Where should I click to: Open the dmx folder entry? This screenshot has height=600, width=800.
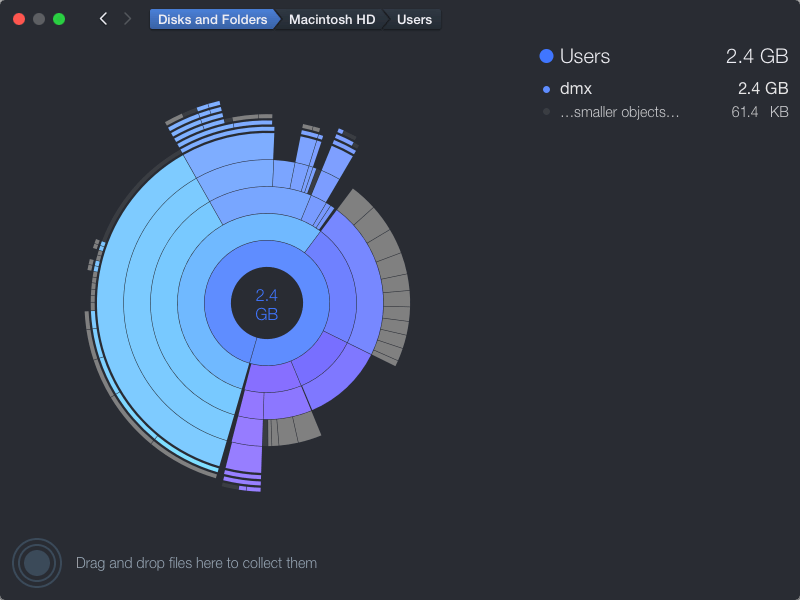tap(577, 89)
